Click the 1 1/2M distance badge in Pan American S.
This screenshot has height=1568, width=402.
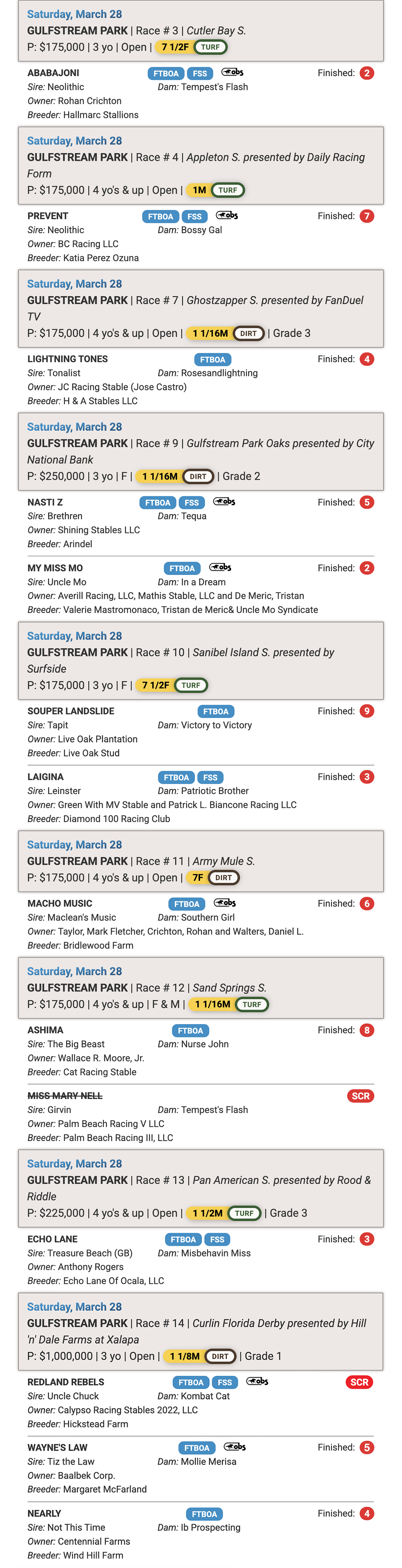207,1213
